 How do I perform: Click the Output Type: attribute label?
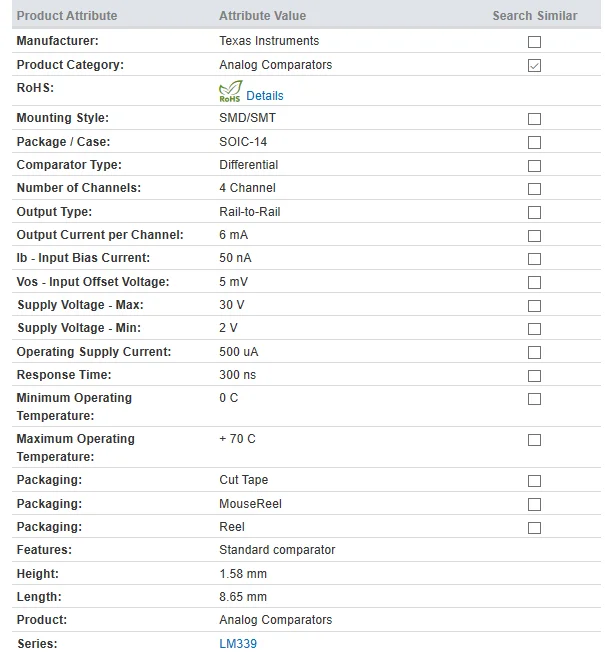pos(54,212)
